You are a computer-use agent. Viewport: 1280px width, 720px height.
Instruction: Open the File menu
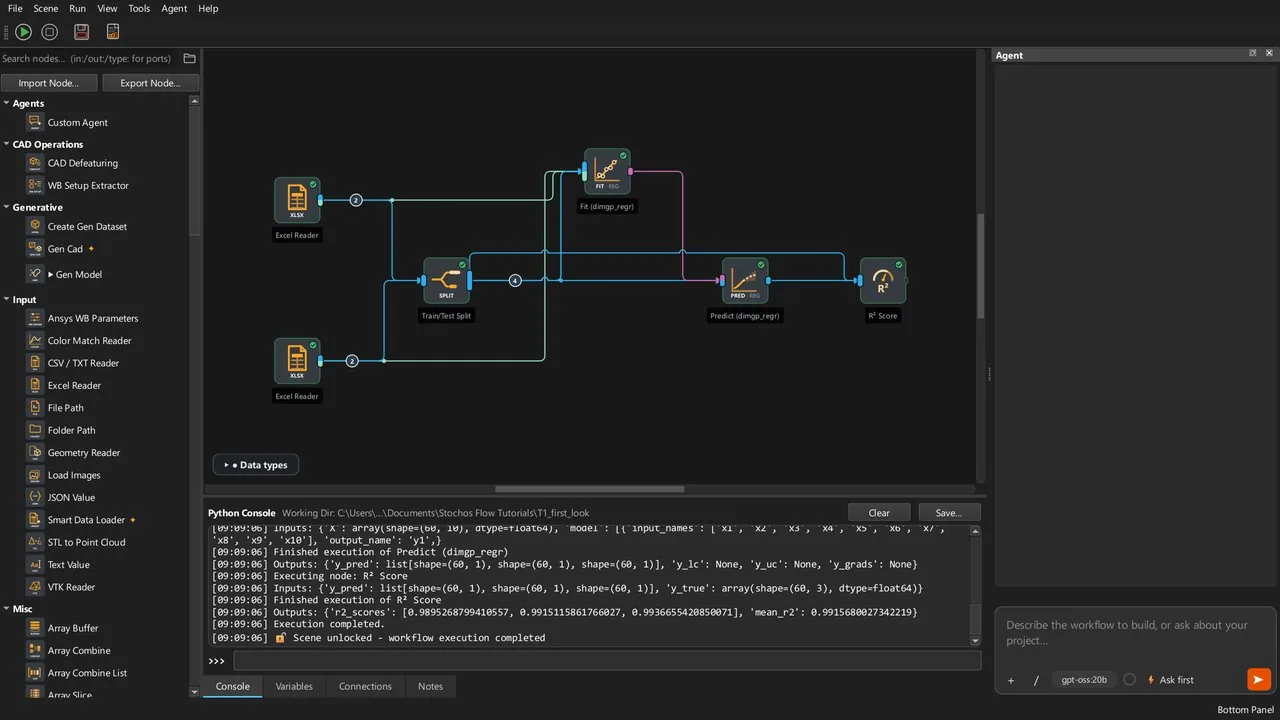click(15, 8)
